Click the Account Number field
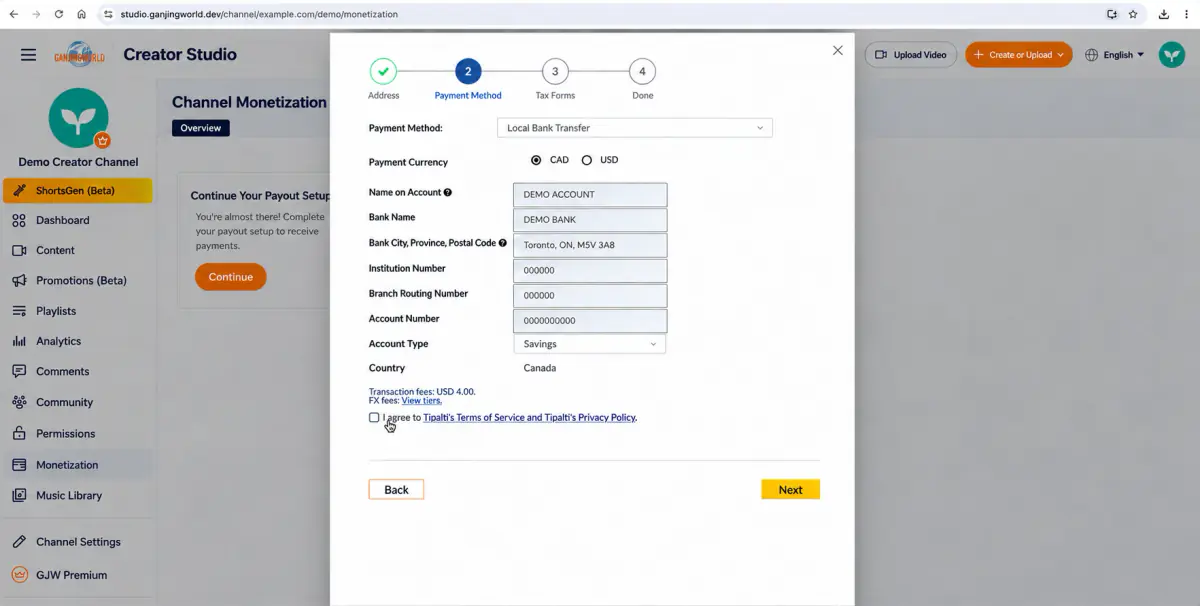Image resolution: width=1200 pixels, height=606 pixels. tap(590, 321)
